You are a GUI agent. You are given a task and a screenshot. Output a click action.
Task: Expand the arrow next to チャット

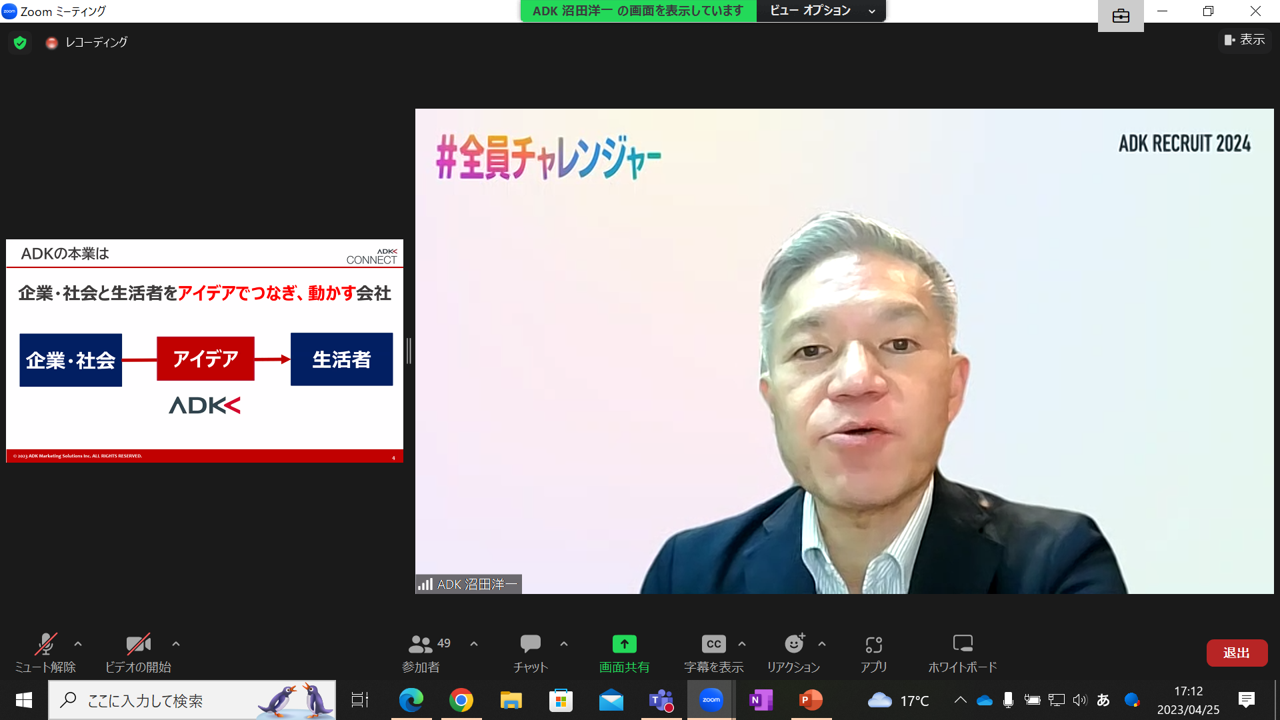coord(564,644)
